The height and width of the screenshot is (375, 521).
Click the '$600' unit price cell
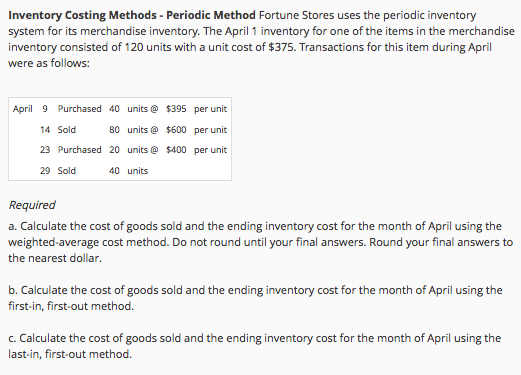[176, 130]
